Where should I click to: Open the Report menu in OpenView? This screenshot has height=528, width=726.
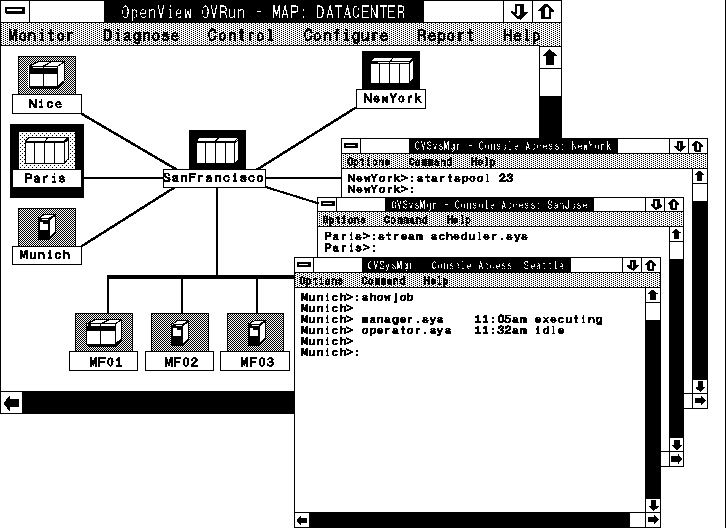pyautogui.click(x=445, y=35)
